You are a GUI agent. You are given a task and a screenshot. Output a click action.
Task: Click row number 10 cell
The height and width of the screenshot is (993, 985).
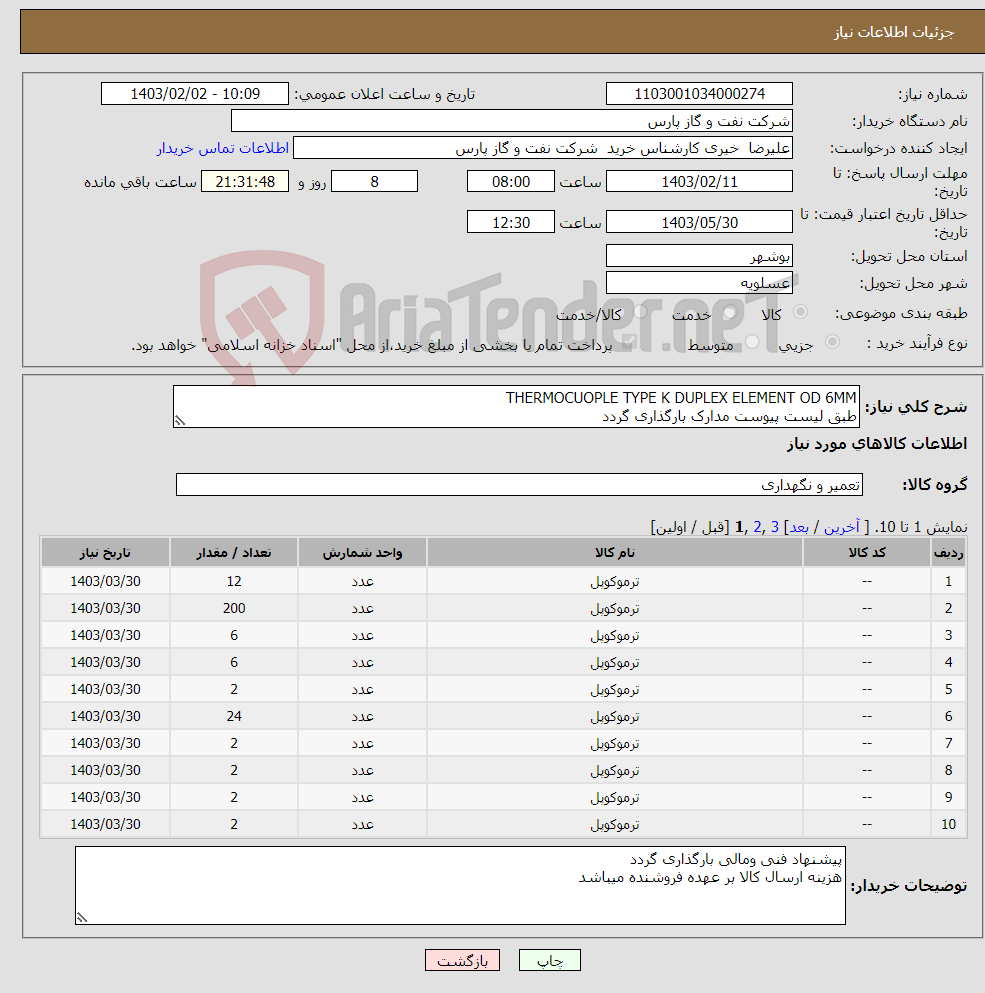click(x=948, y=825)
